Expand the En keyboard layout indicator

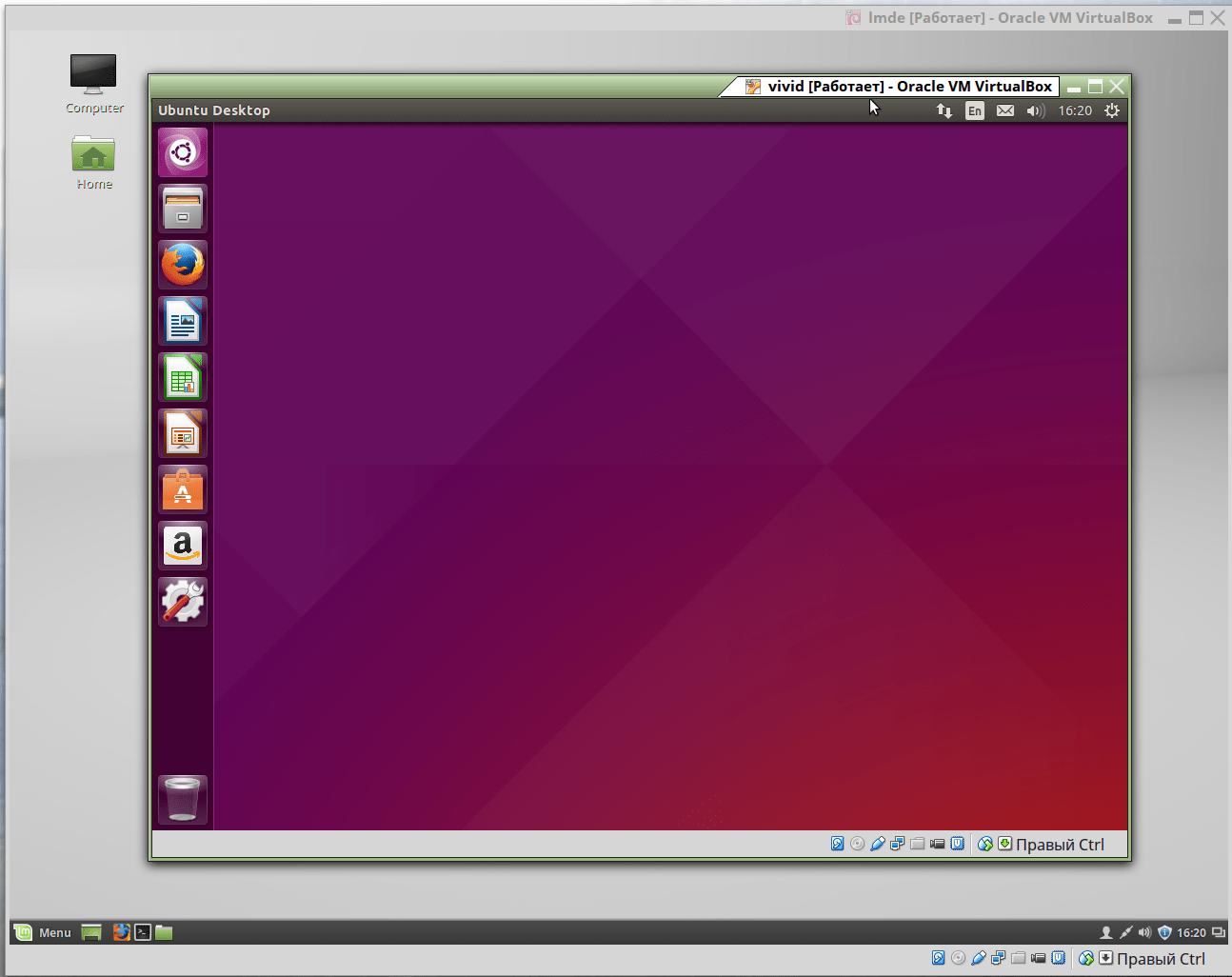click(974, 110)
